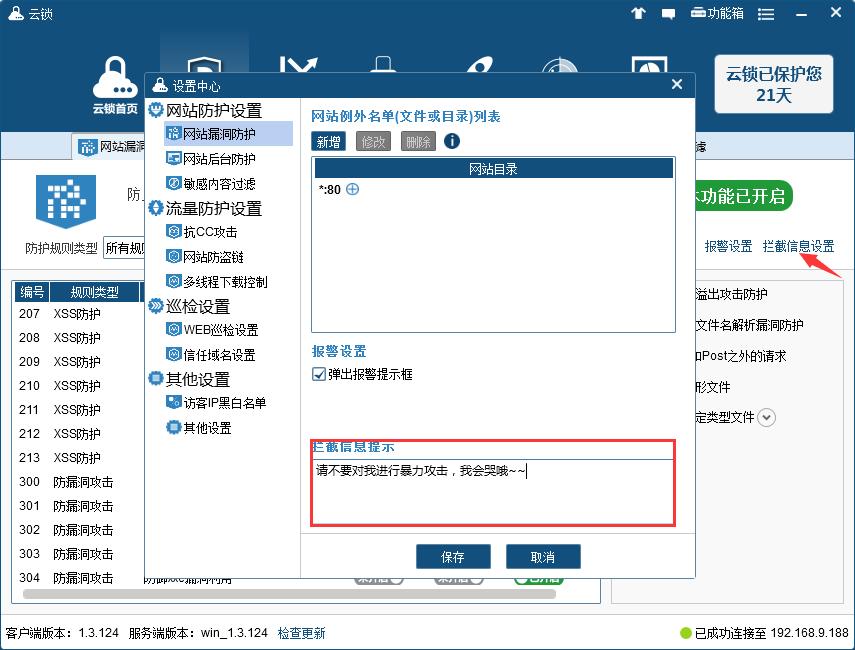Open the 功能箱 toolbox
The image size is (855, 650).
coord(717,13)
